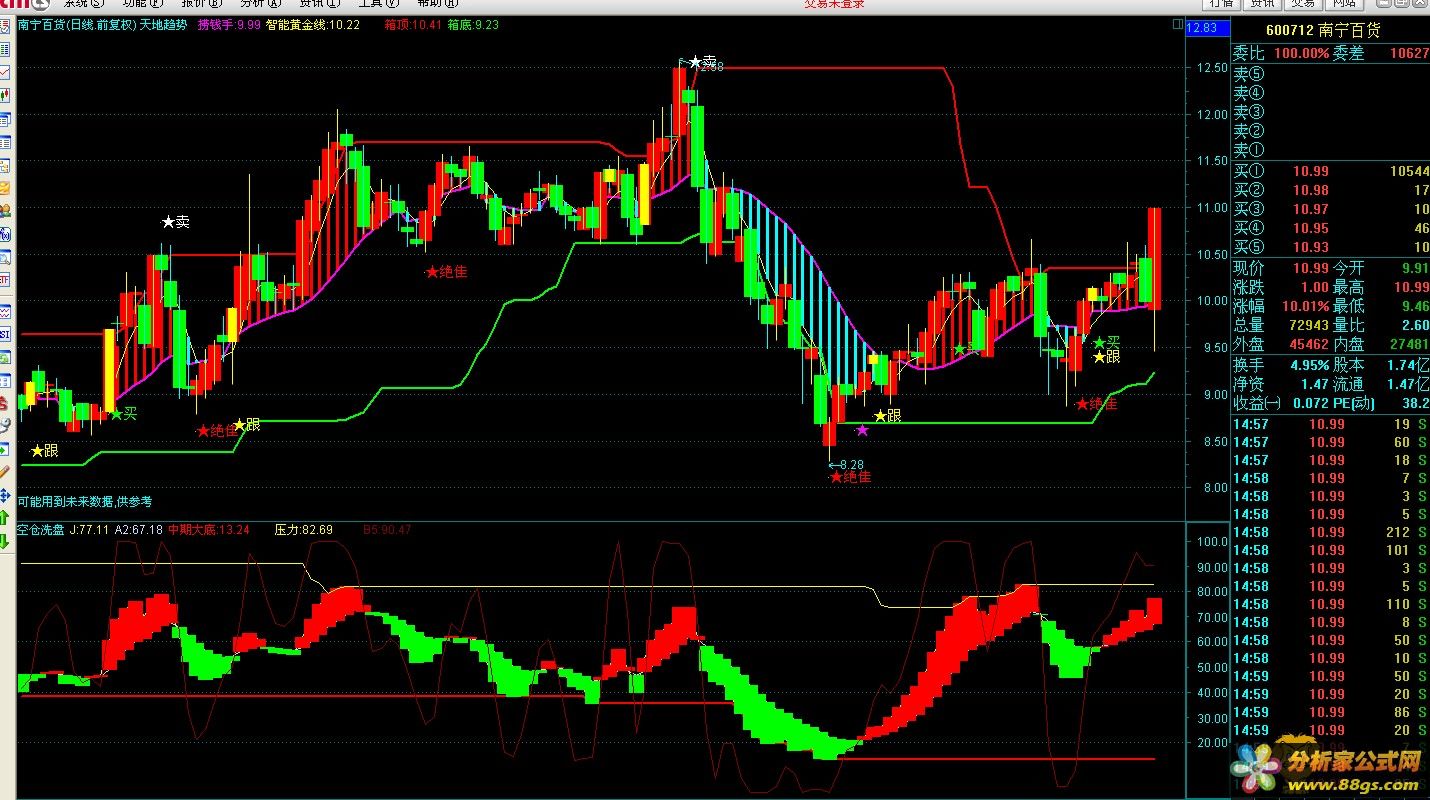Image resolution: width=1430 pixels, height=800 pixels.
Task: Click the purple star marker near 8.60
Action: pyautogui.click(x=862, y=430)
